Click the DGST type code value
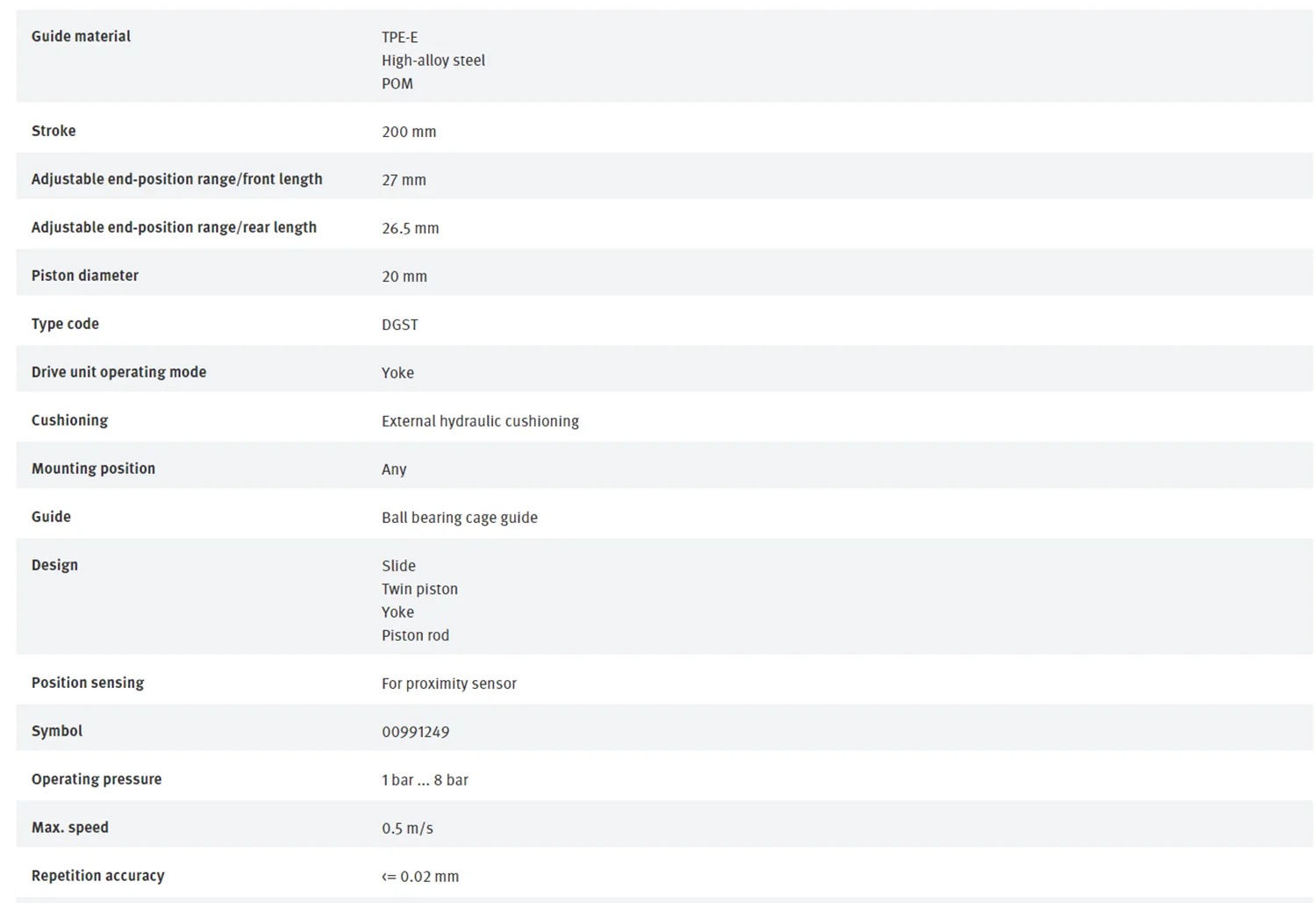This screenshot has width=1316, height=903. 400,325
